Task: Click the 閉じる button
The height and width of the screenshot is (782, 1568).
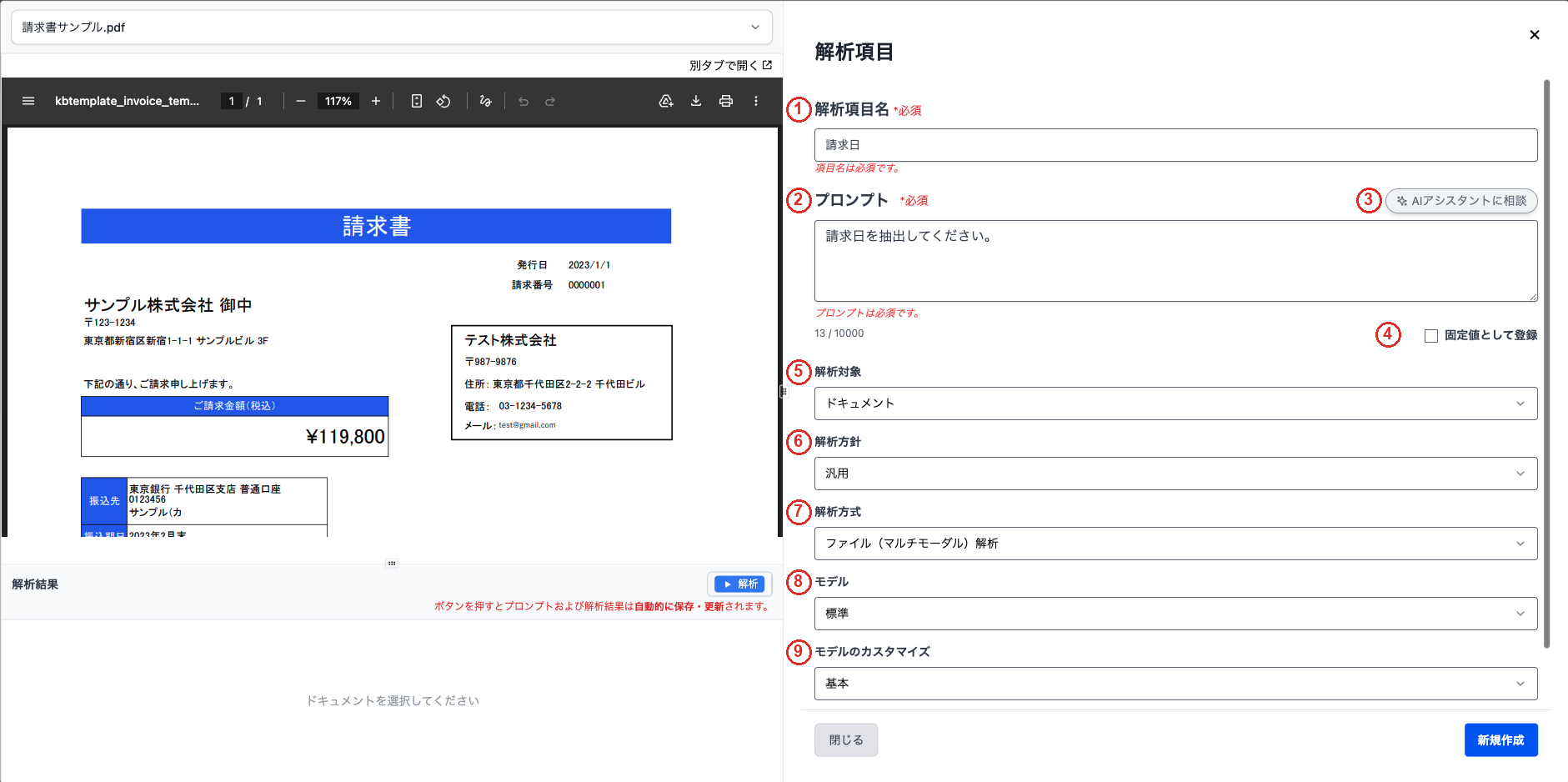Action: point(846,740)
